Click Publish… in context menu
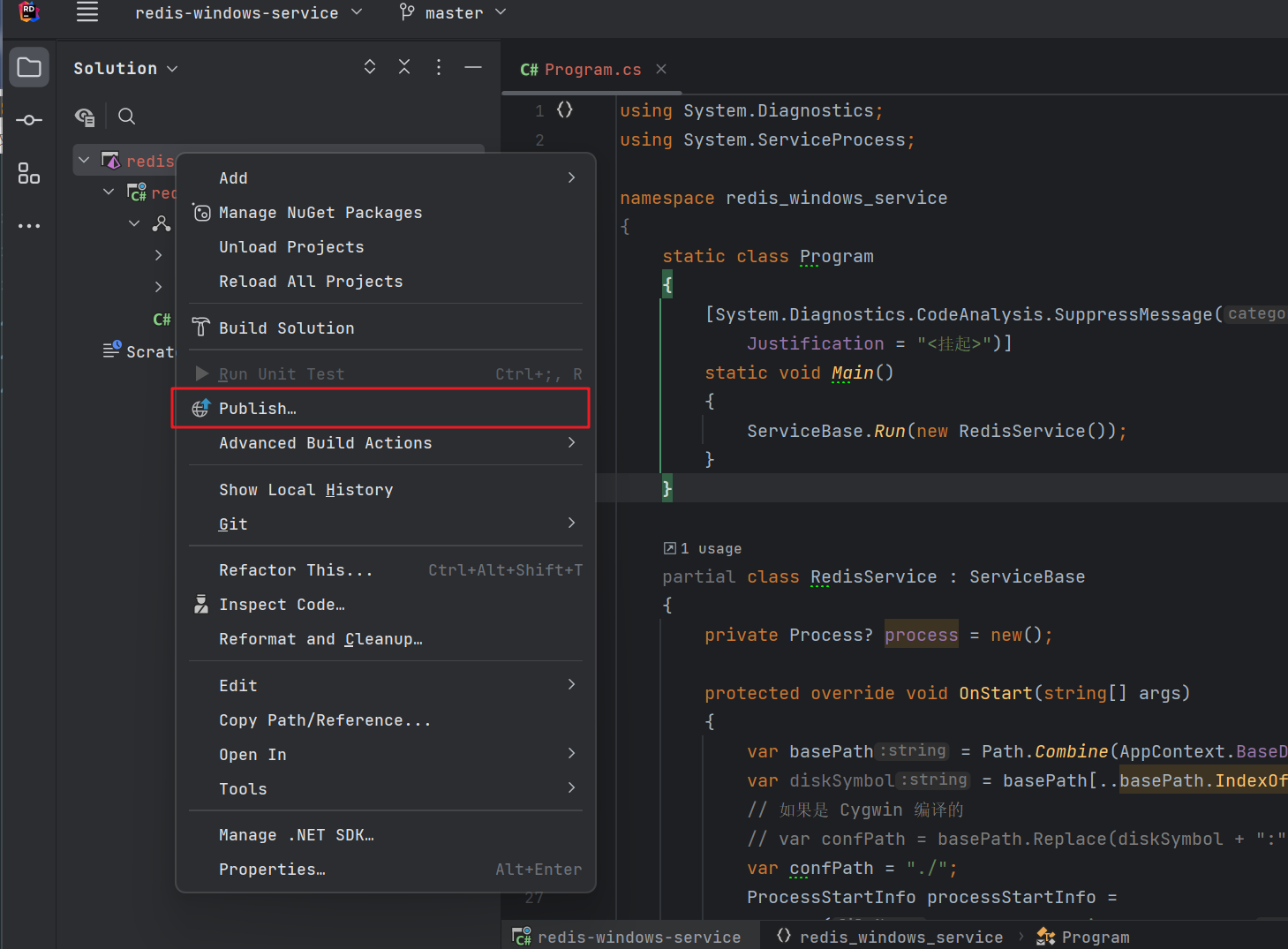 click(x=386, y=408)
